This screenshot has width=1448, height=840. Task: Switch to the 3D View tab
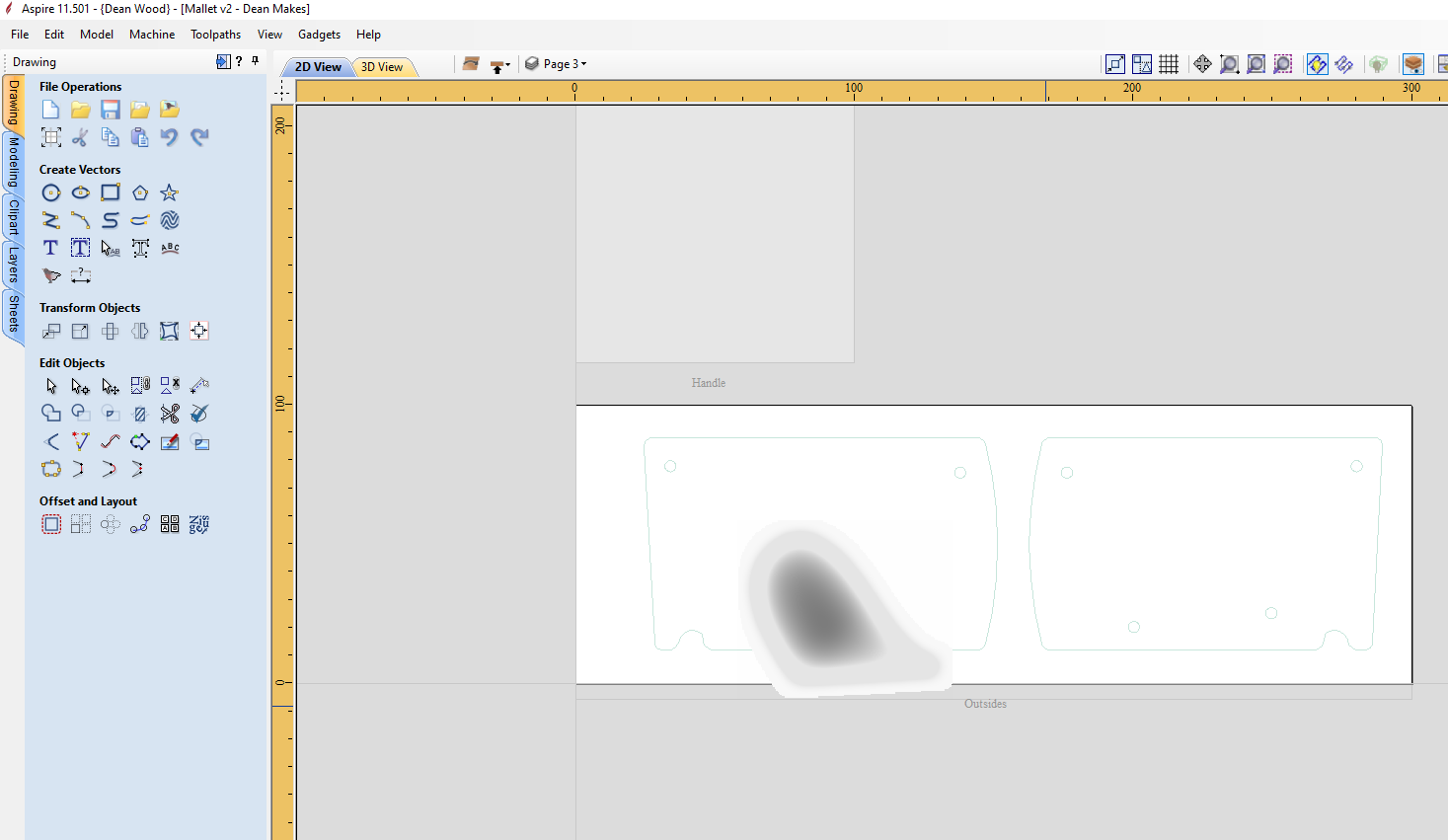(x=382, y=67)
